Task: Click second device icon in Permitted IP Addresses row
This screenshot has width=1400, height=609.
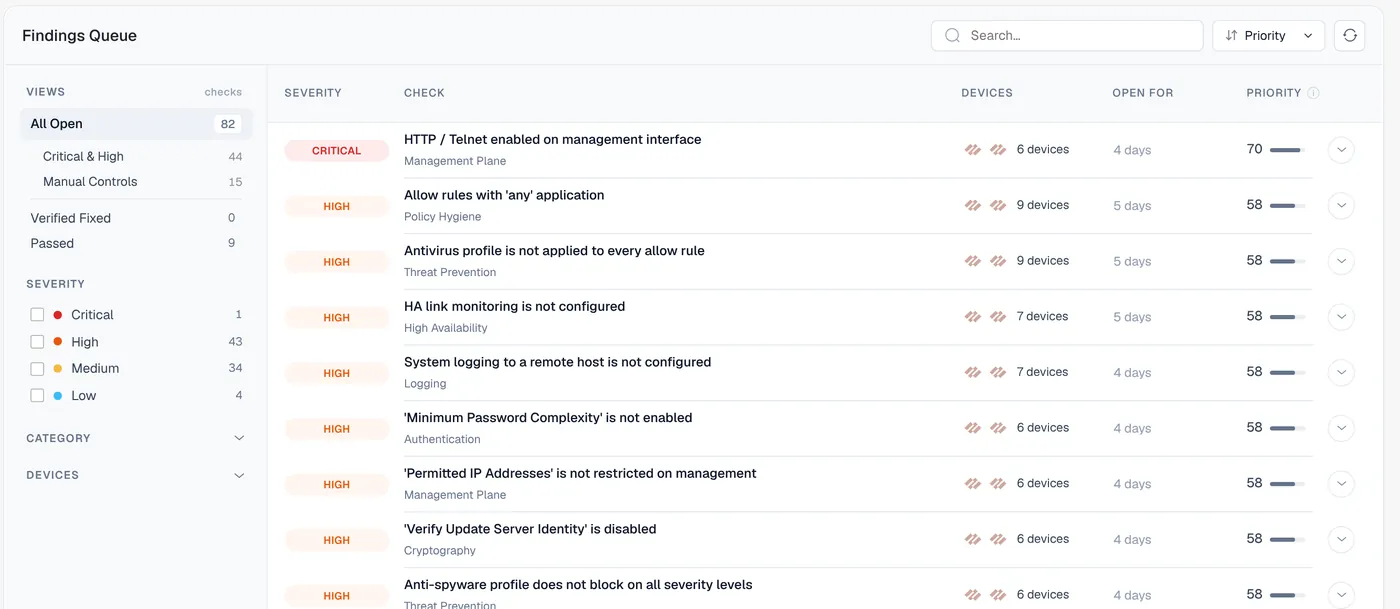Action: coord(997,484)
